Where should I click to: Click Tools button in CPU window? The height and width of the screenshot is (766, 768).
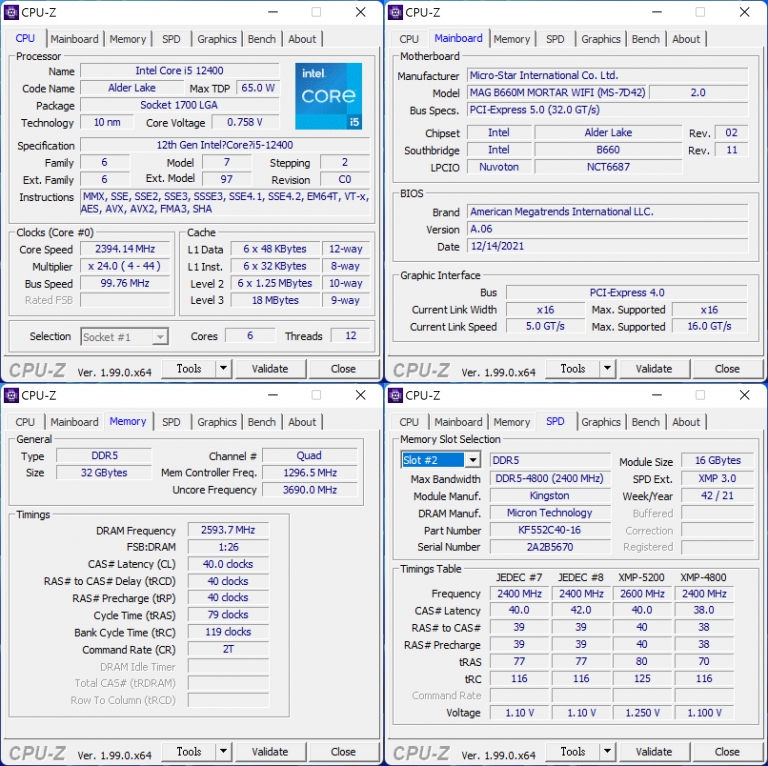coord(189,368)
